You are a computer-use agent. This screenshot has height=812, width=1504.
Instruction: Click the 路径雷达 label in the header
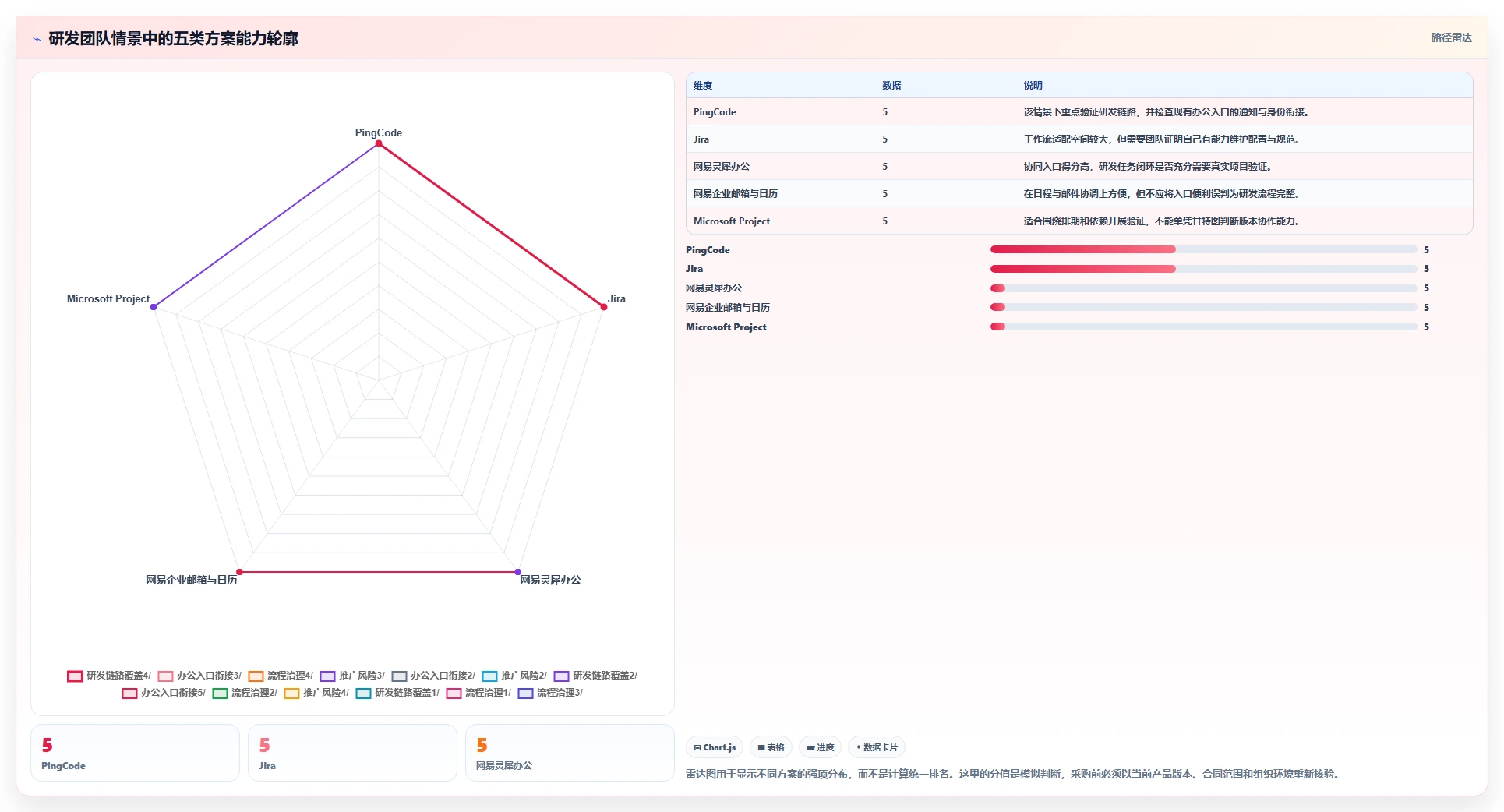tap(1451, 37)
